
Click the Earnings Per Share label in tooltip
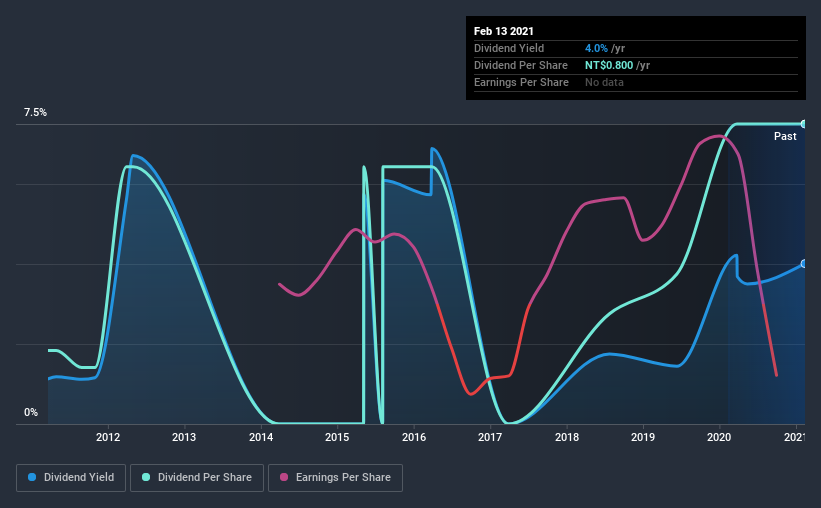(x=521, y=82)
